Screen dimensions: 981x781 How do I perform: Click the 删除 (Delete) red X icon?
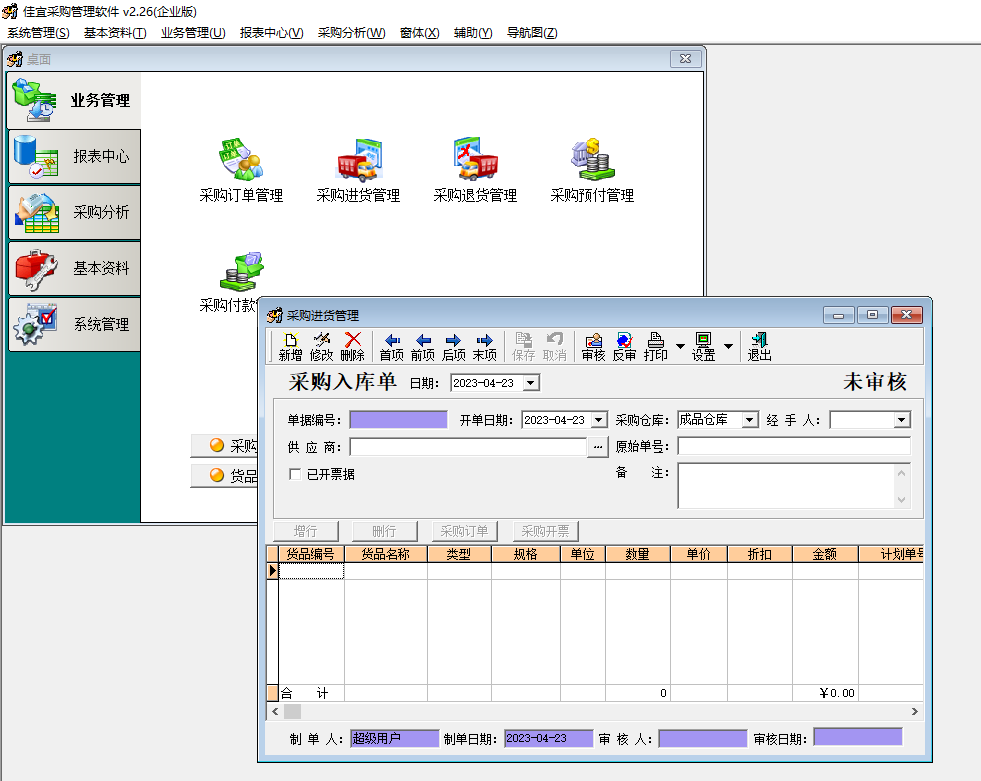click(353, 347)
